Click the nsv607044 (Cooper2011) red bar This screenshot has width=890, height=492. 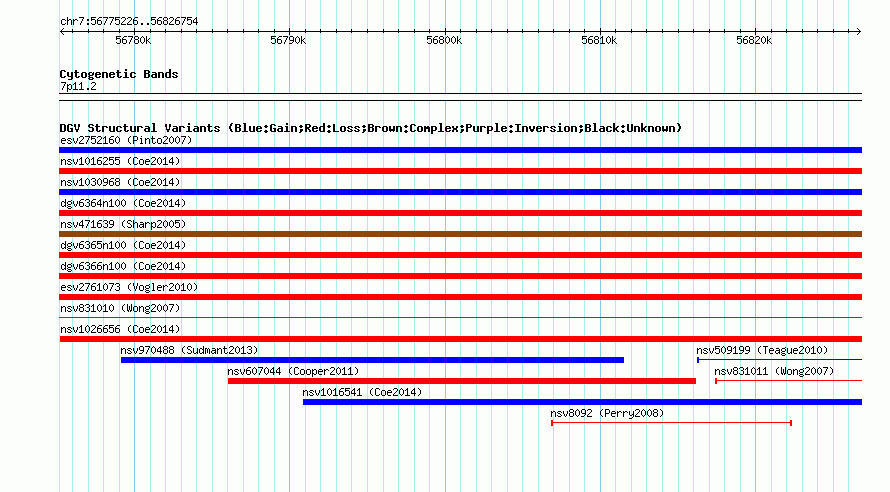coord(461,381)
